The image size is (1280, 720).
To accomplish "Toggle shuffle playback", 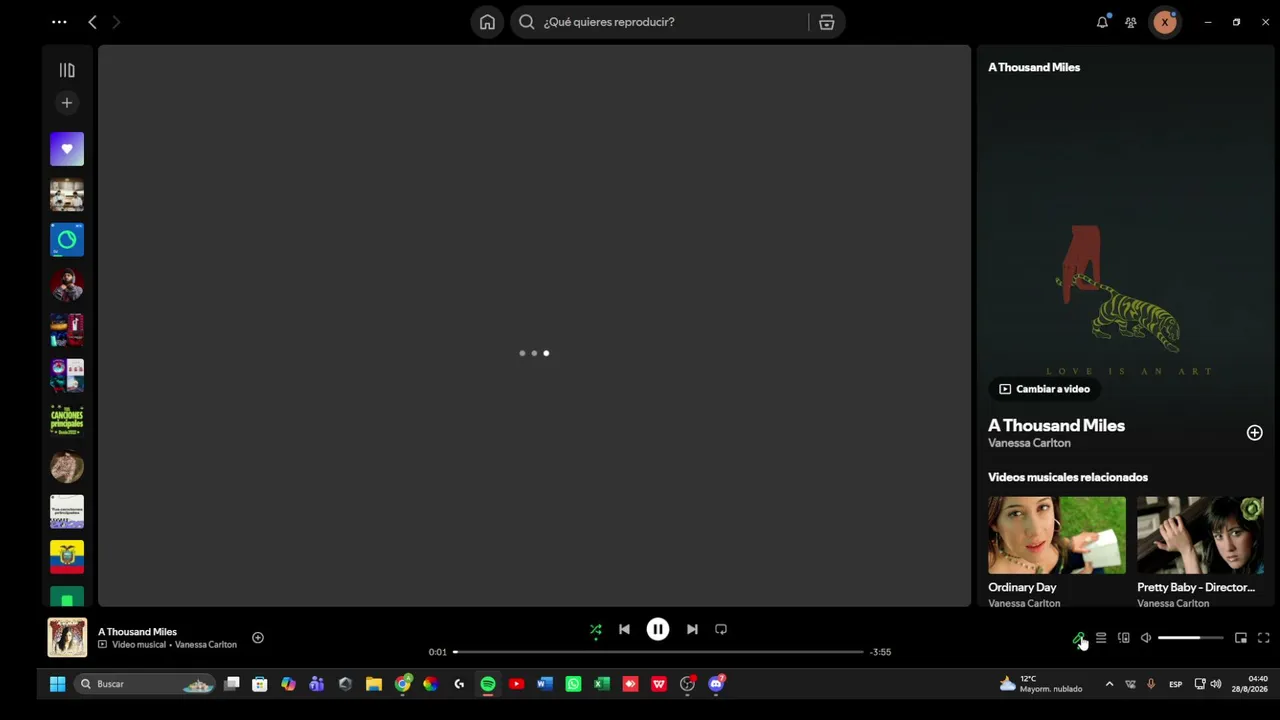I will point(596,630).
